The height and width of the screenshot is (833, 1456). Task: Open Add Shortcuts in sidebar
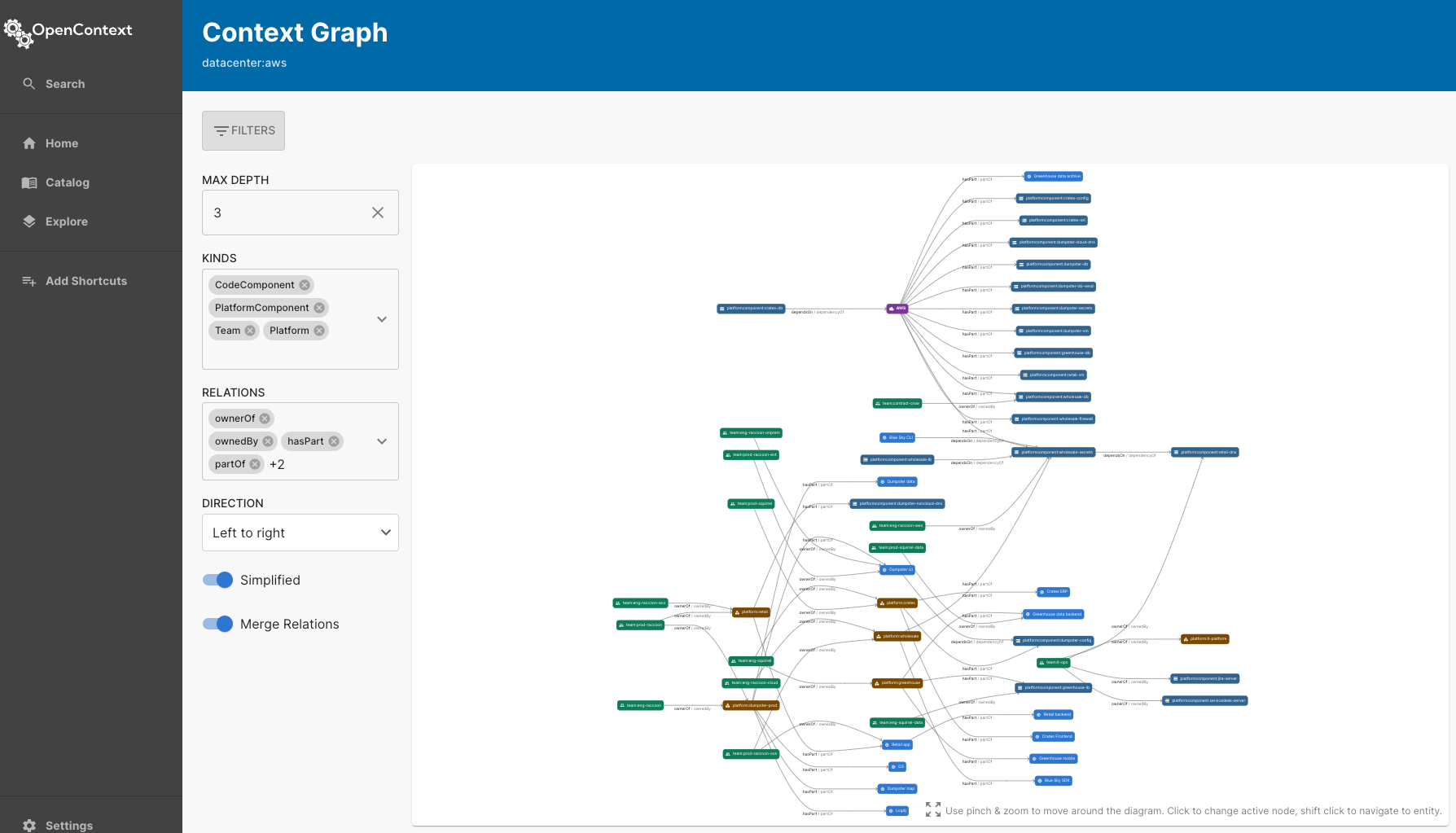click(91, 281)
